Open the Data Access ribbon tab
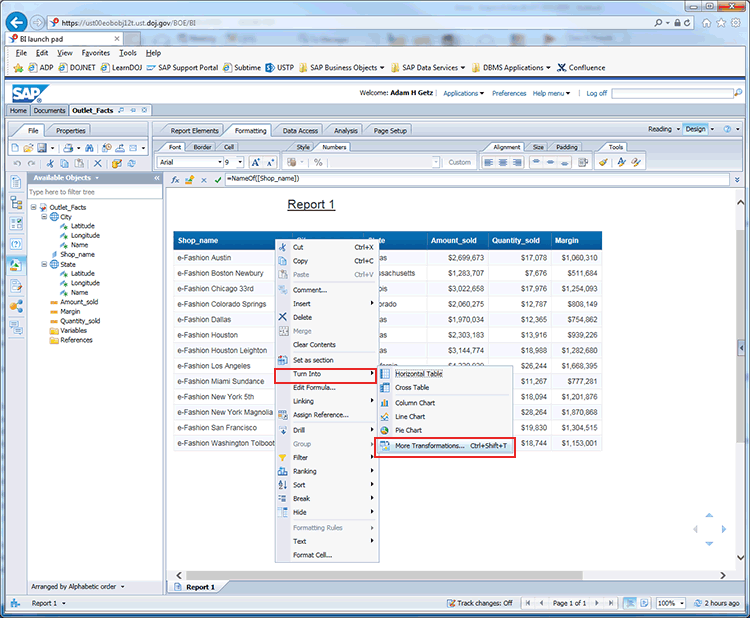Viewport: 750px width, 618px height. click(300, 131)
